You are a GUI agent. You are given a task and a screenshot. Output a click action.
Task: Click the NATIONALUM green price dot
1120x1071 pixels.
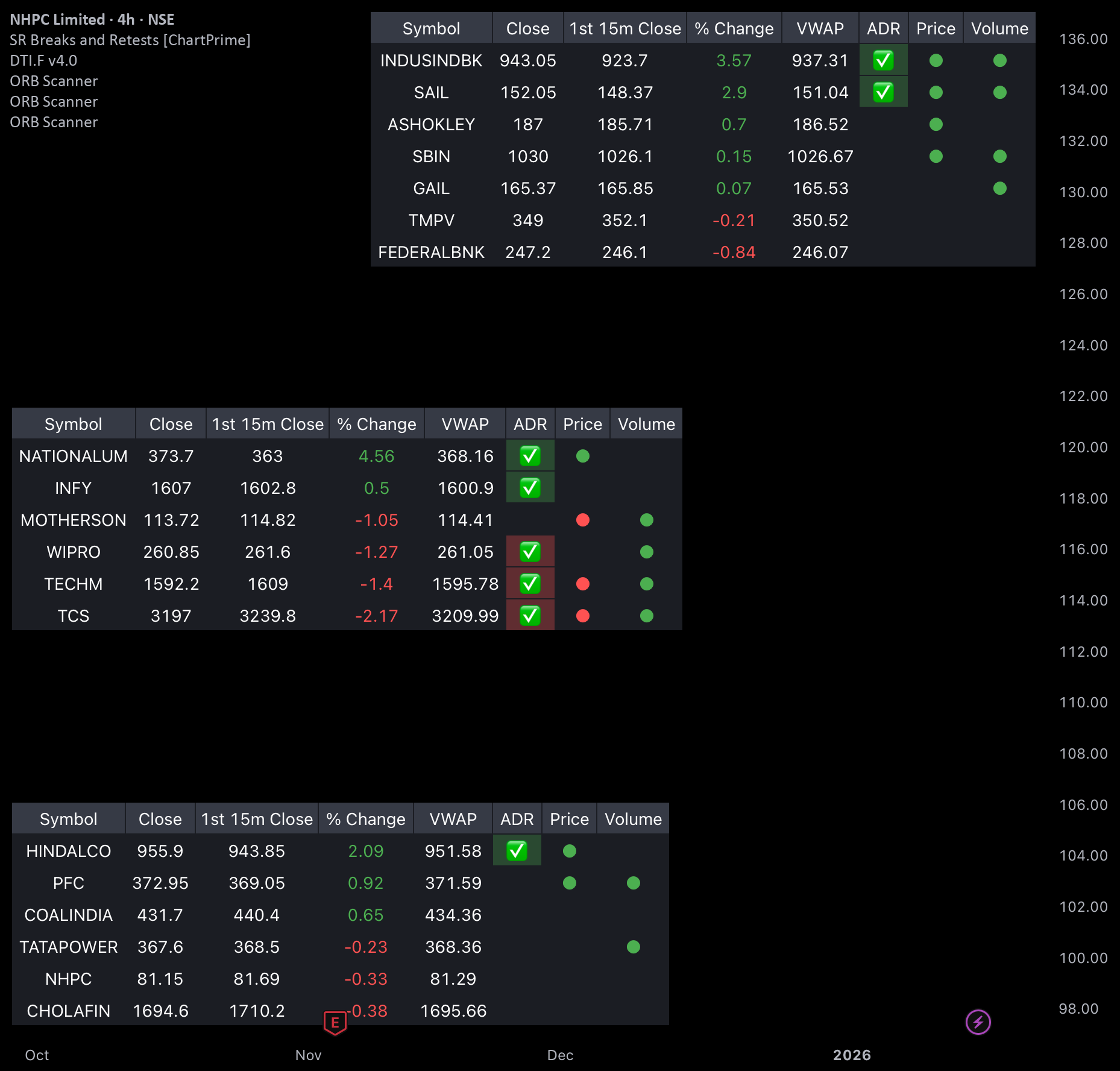tap(583, 456)
